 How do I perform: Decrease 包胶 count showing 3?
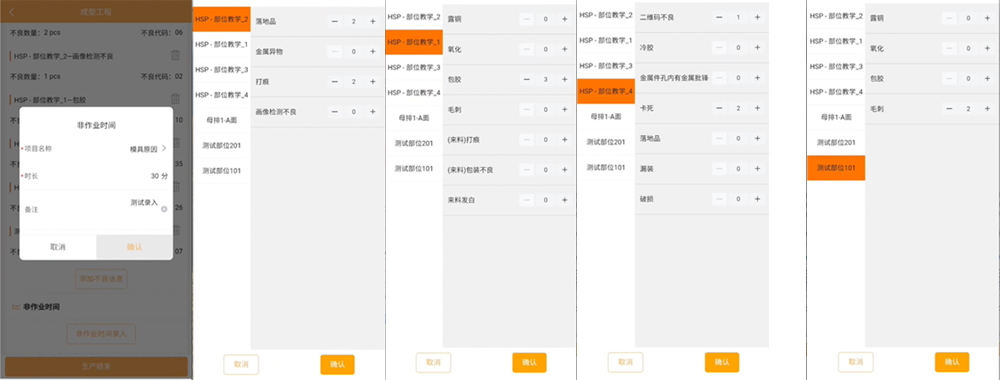pos(527,79)
